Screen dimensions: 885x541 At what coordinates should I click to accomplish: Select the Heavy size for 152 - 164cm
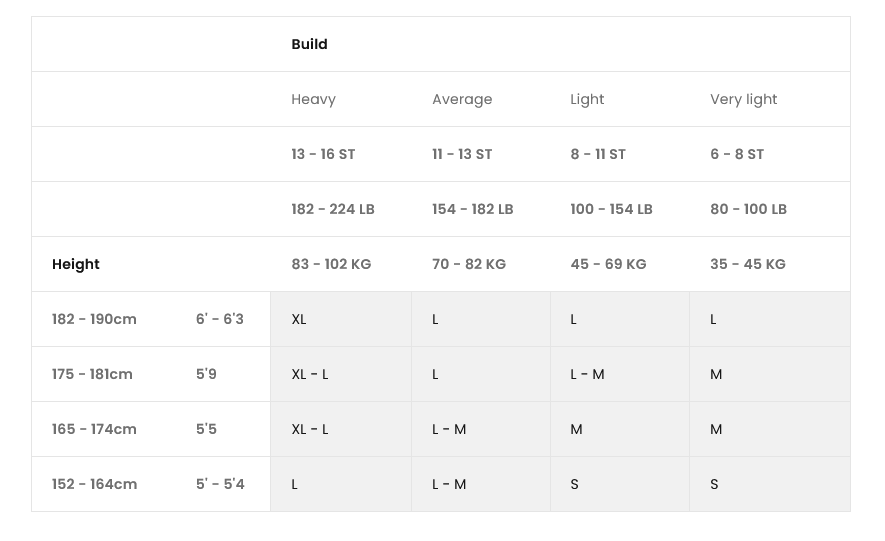[295, 484]
